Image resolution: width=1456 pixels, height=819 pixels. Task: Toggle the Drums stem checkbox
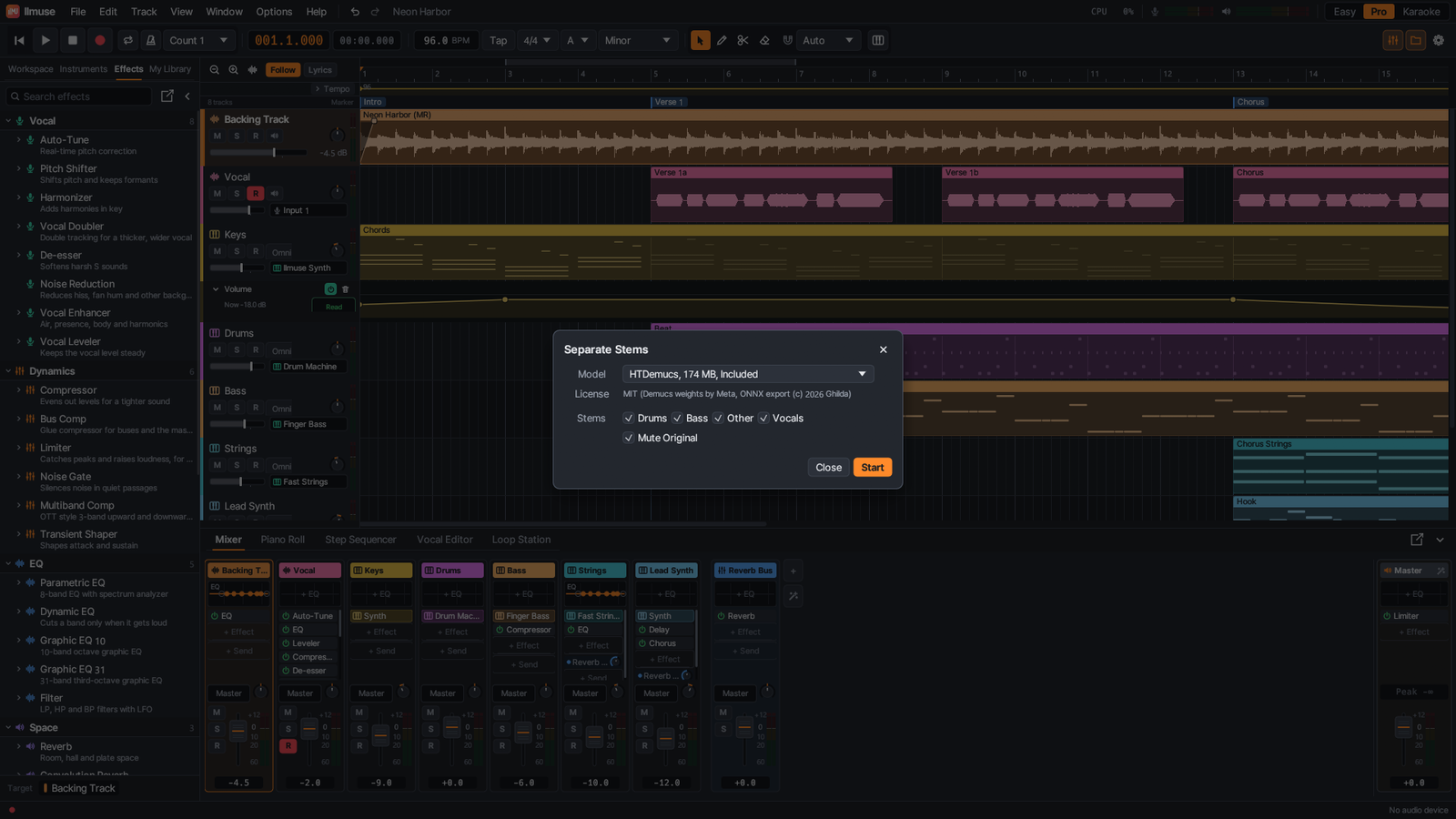coord(629,419)
